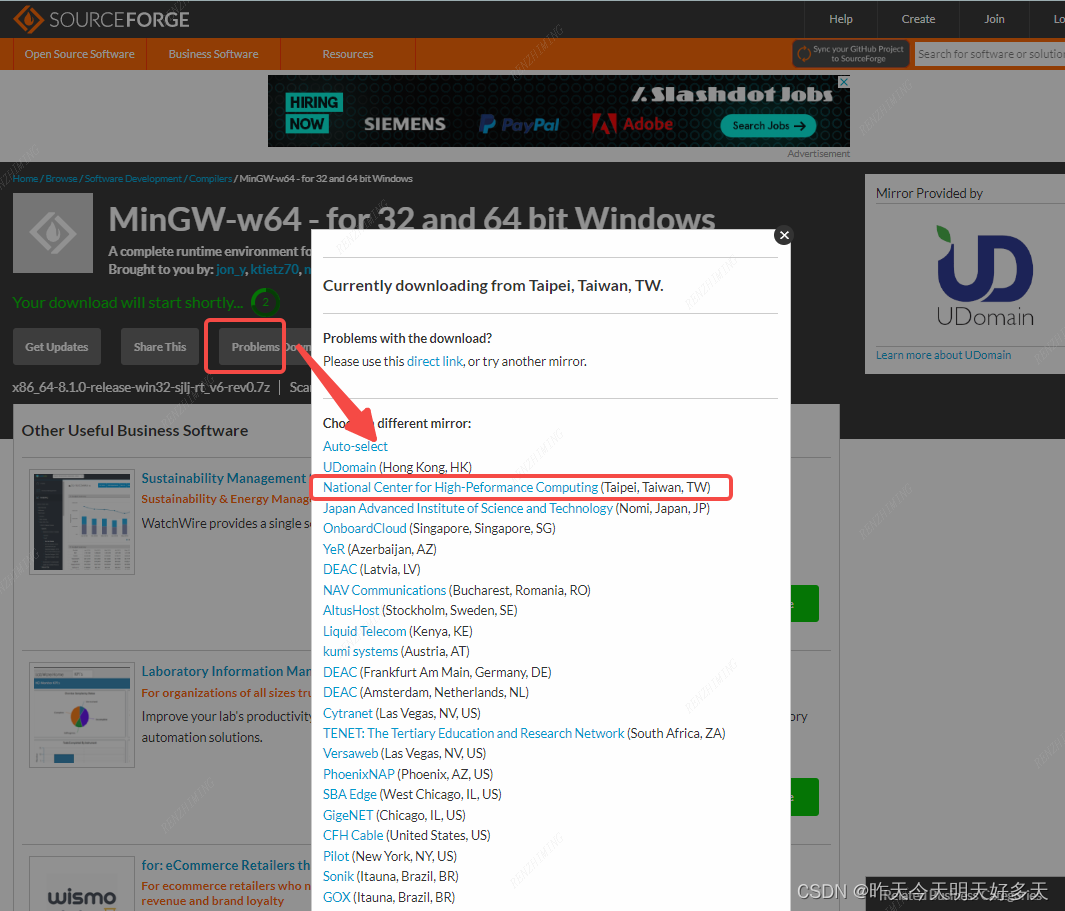Click Sustainability Management screenshot thumbnail
The image size is (1065, 911).
[82, 522]
